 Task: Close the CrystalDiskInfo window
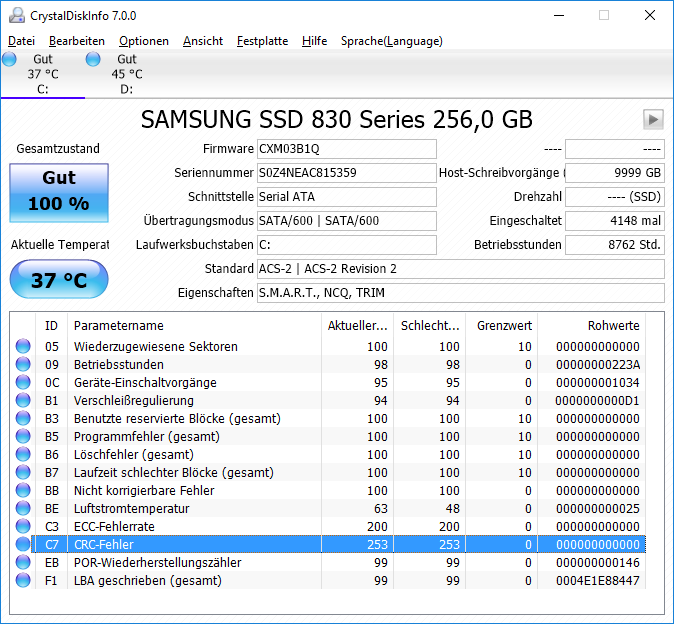649,15
